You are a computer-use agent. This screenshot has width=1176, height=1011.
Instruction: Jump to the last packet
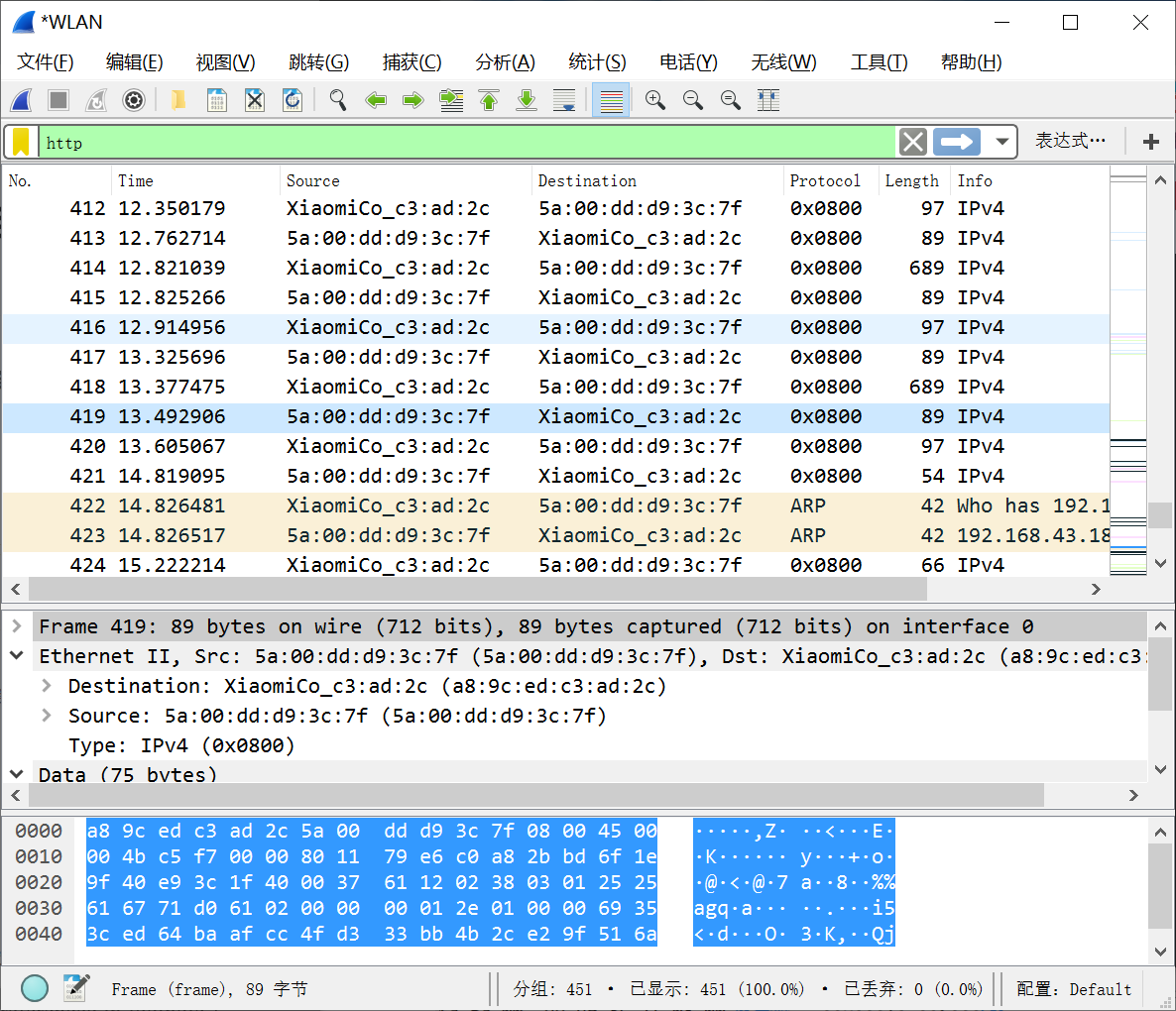click(x=527, y=100)
